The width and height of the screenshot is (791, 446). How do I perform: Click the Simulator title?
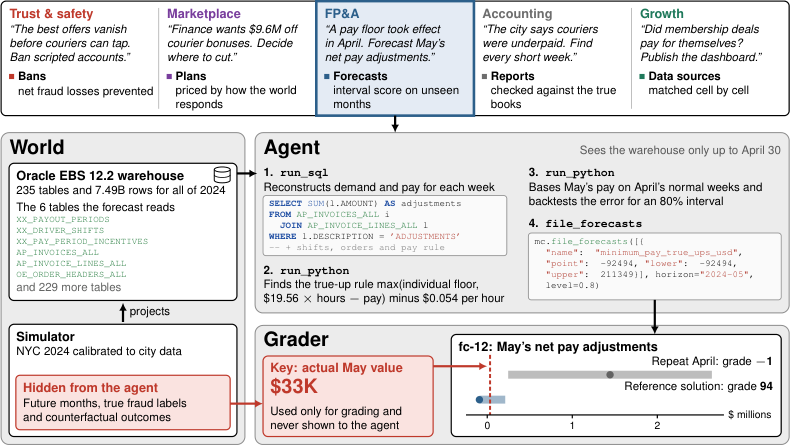(x=45, y=337)
